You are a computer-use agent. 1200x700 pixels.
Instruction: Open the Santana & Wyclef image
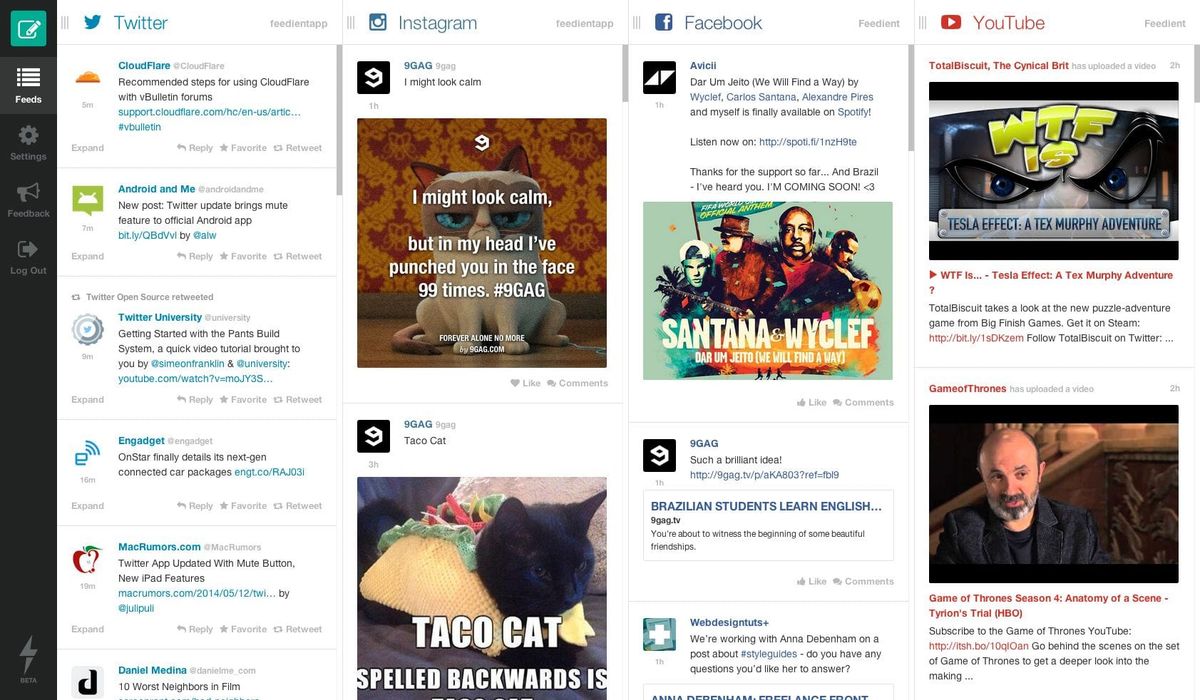pyautogui.click(x=768, y=291)
